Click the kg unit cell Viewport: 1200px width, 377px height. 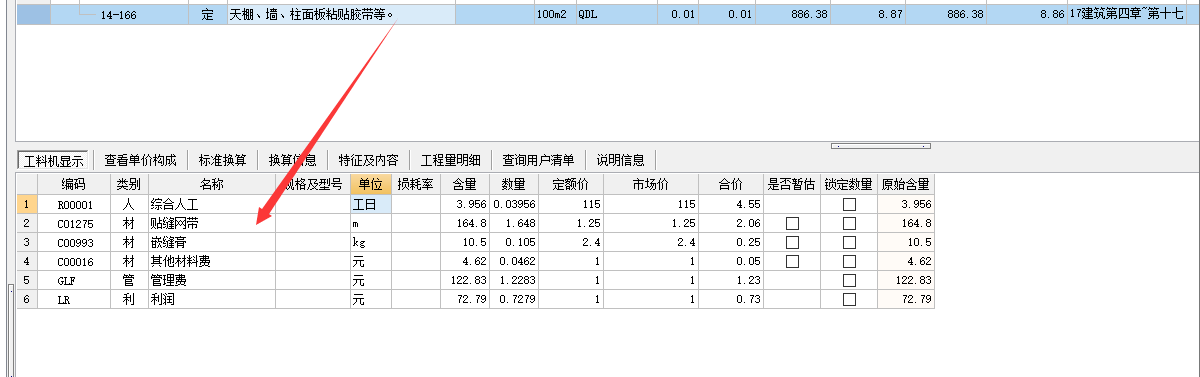pyautogui.click(x=370, y=242)
